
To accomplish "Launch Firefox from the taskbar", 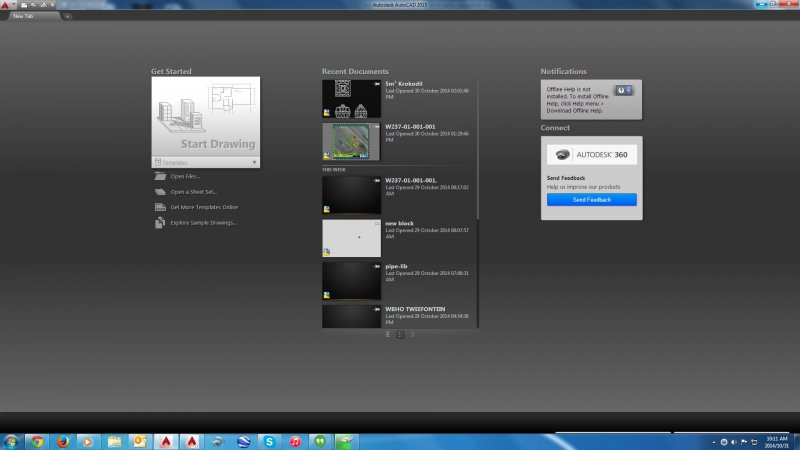I will pos(63,441).
